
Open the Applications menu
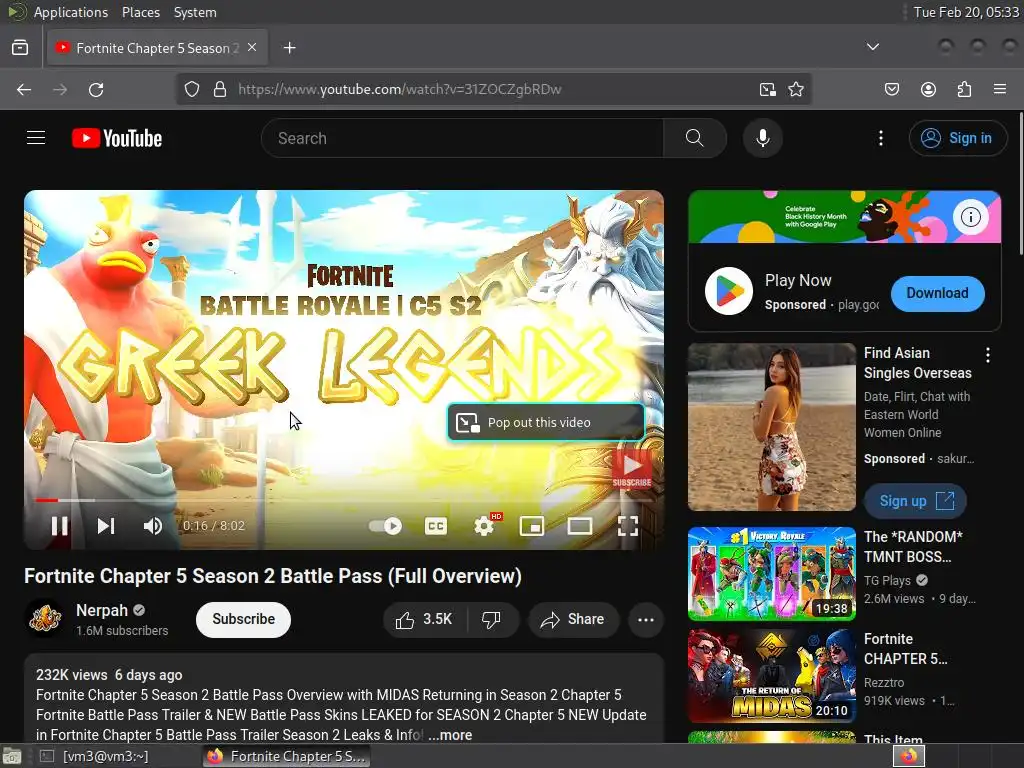71,12
